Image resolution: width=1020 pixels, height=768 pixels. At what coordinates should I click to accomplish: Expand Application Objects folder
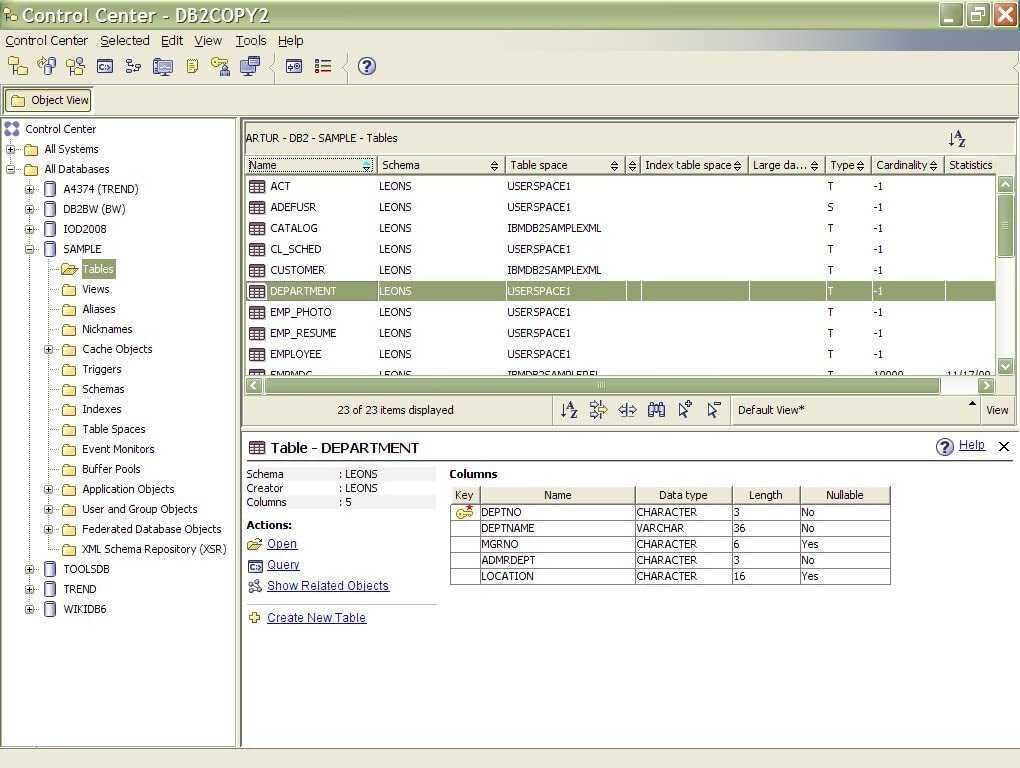[48, 489]
